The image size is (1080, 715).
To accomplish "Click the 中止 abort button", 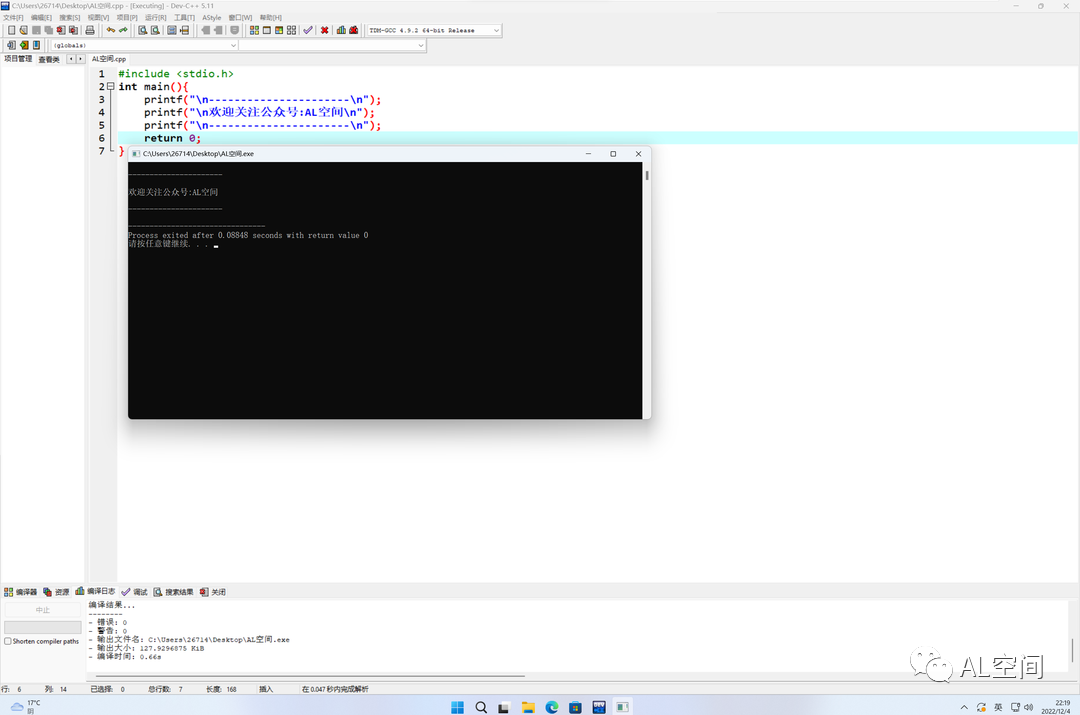I will tap(43, 610).
